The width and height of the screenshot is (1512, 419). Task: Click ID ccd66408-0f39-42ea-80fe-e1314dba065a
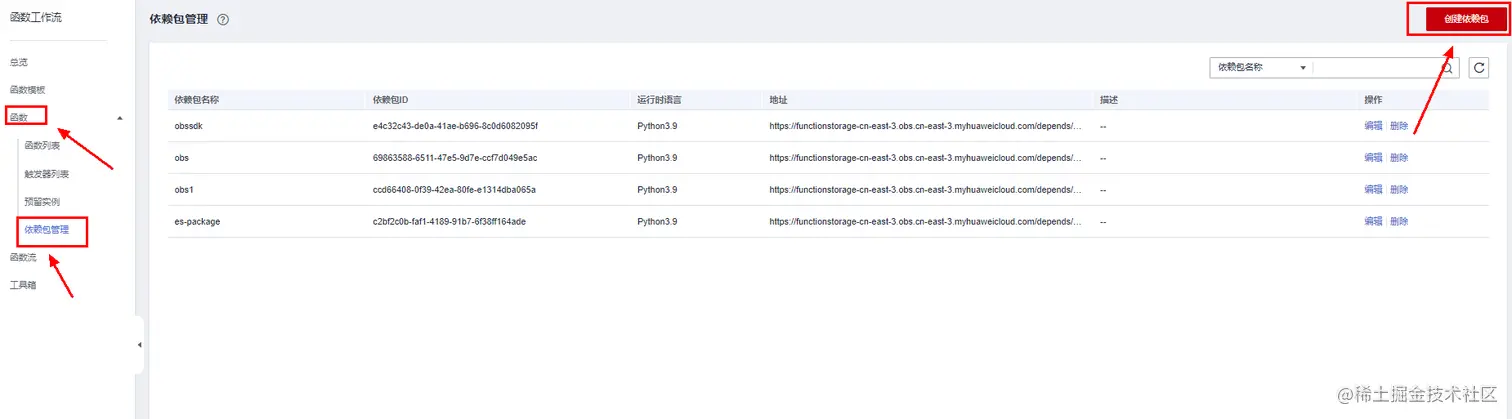click(455, 190)
